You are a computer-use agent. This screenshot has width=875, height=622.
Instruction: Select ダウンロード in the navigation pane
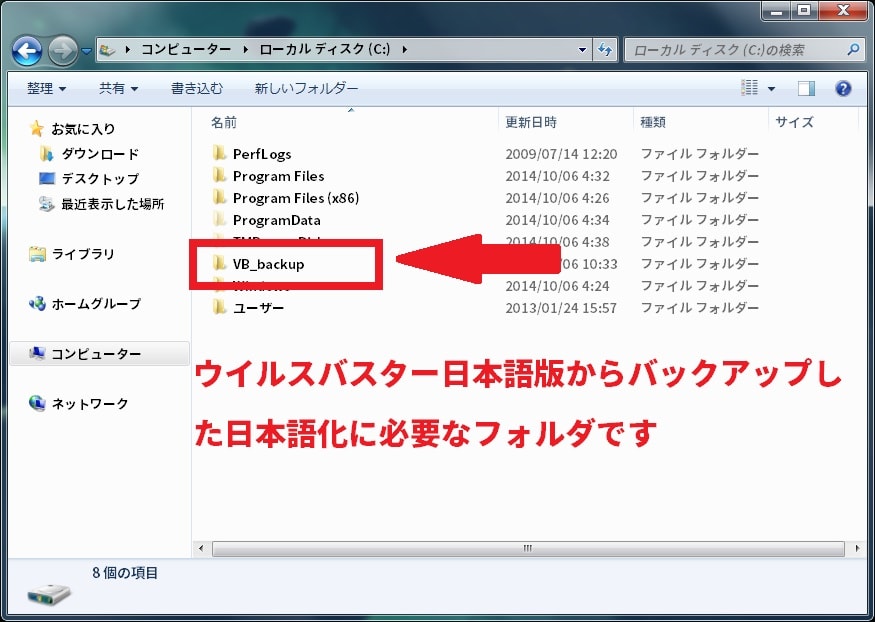pos(99,154)
